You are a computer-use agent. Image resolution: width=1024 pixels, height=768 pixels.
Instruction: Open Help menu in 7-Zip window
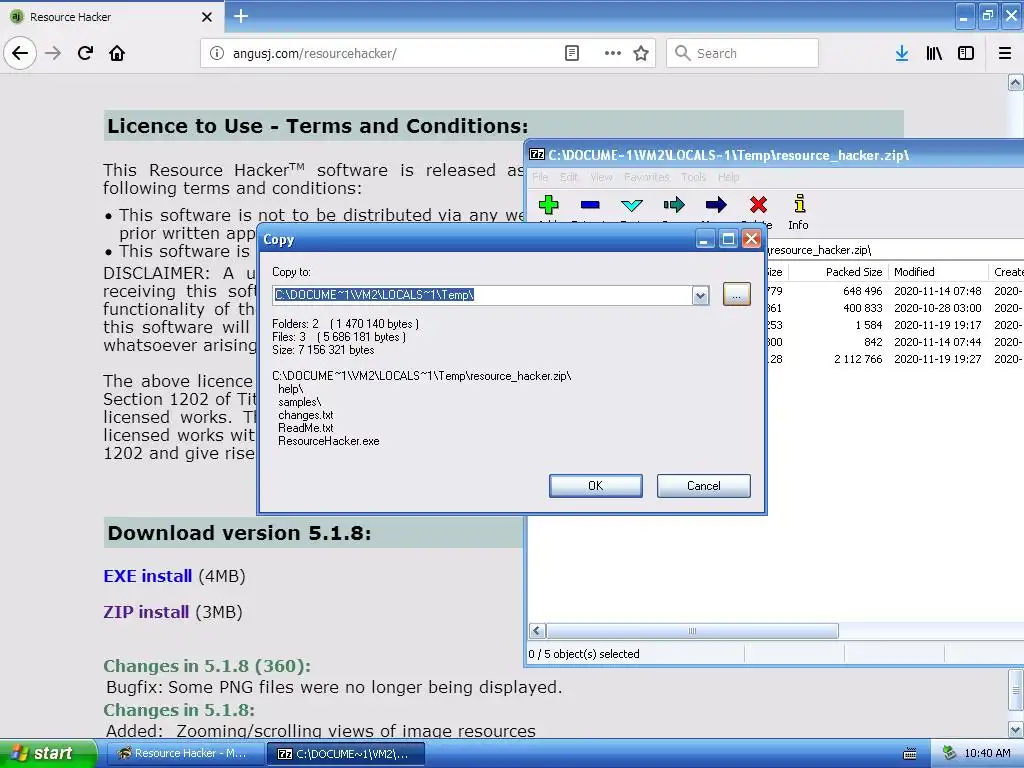pyautogui.click(x=729, y=177)
